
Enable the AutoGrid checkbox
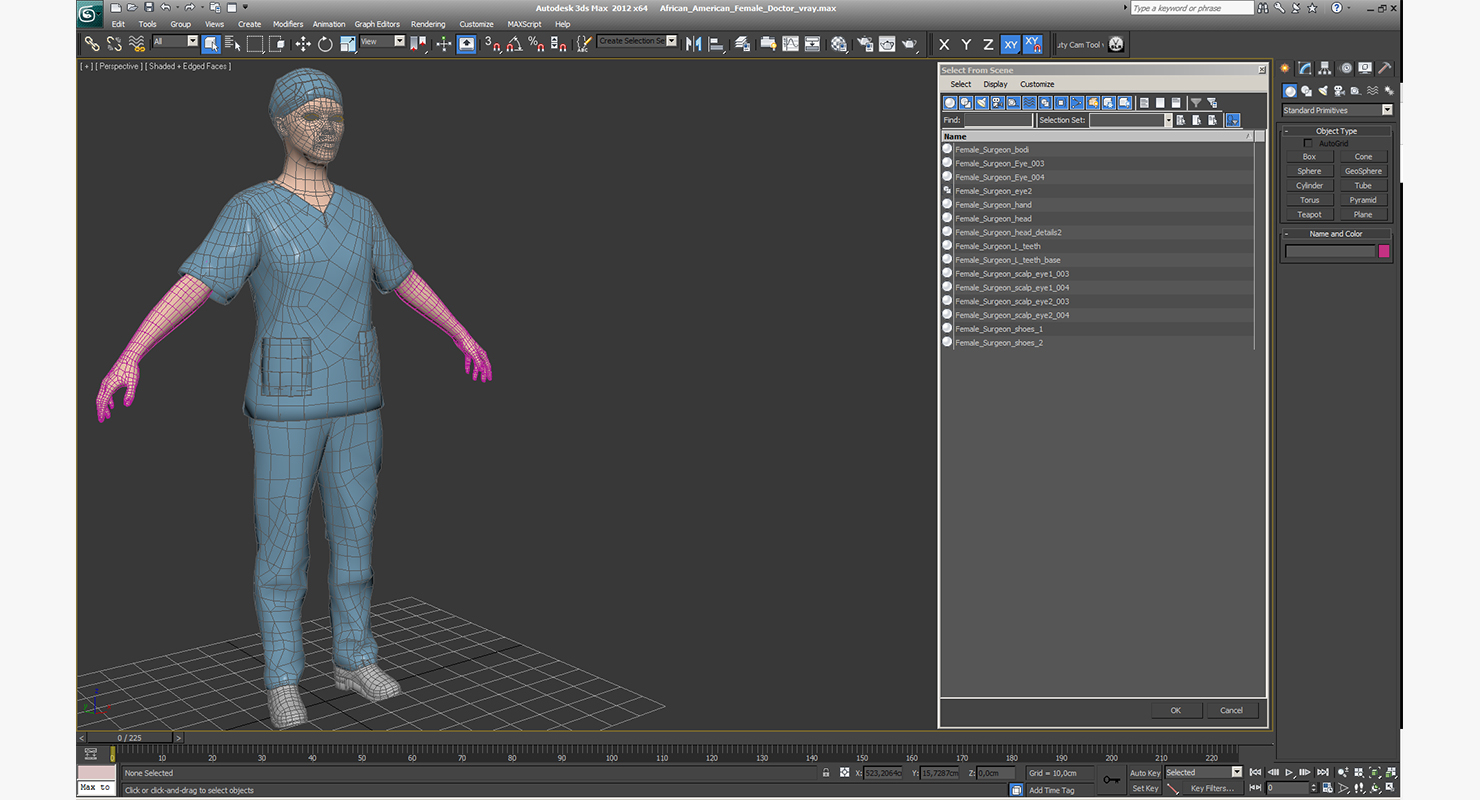(x=1308, y=143)
